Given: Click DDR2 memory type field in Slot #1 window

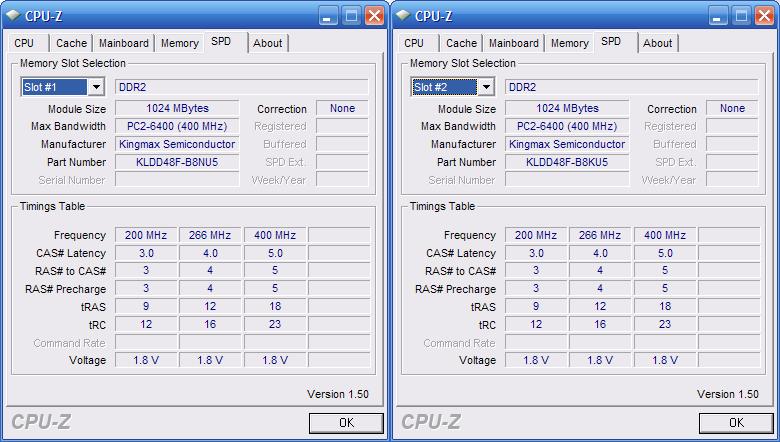Looking at the screenshot, I should pos(242,87).
